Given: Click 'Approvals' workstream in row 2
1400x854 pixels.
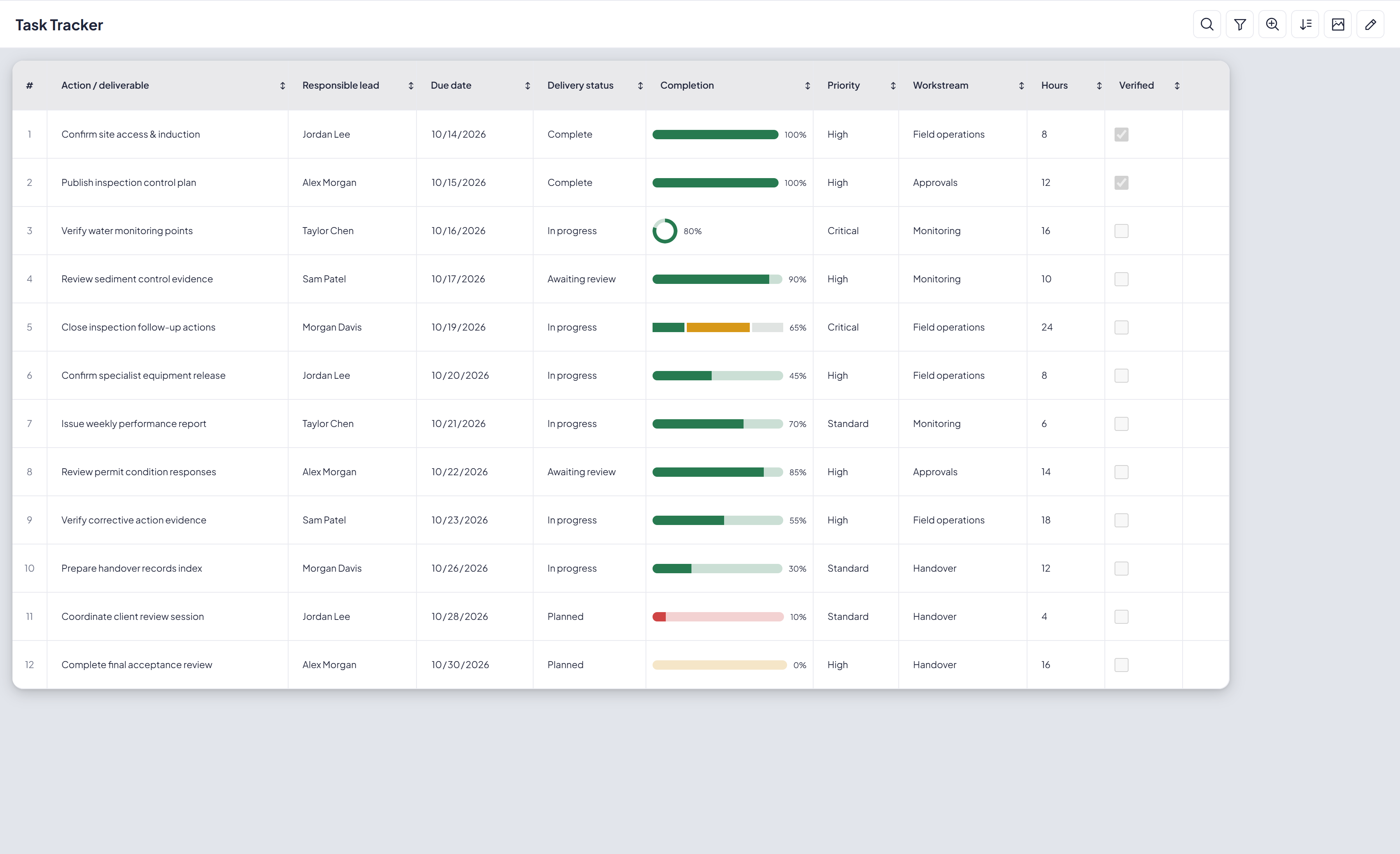Looking at the screenshot, I should tap(935, 183).
